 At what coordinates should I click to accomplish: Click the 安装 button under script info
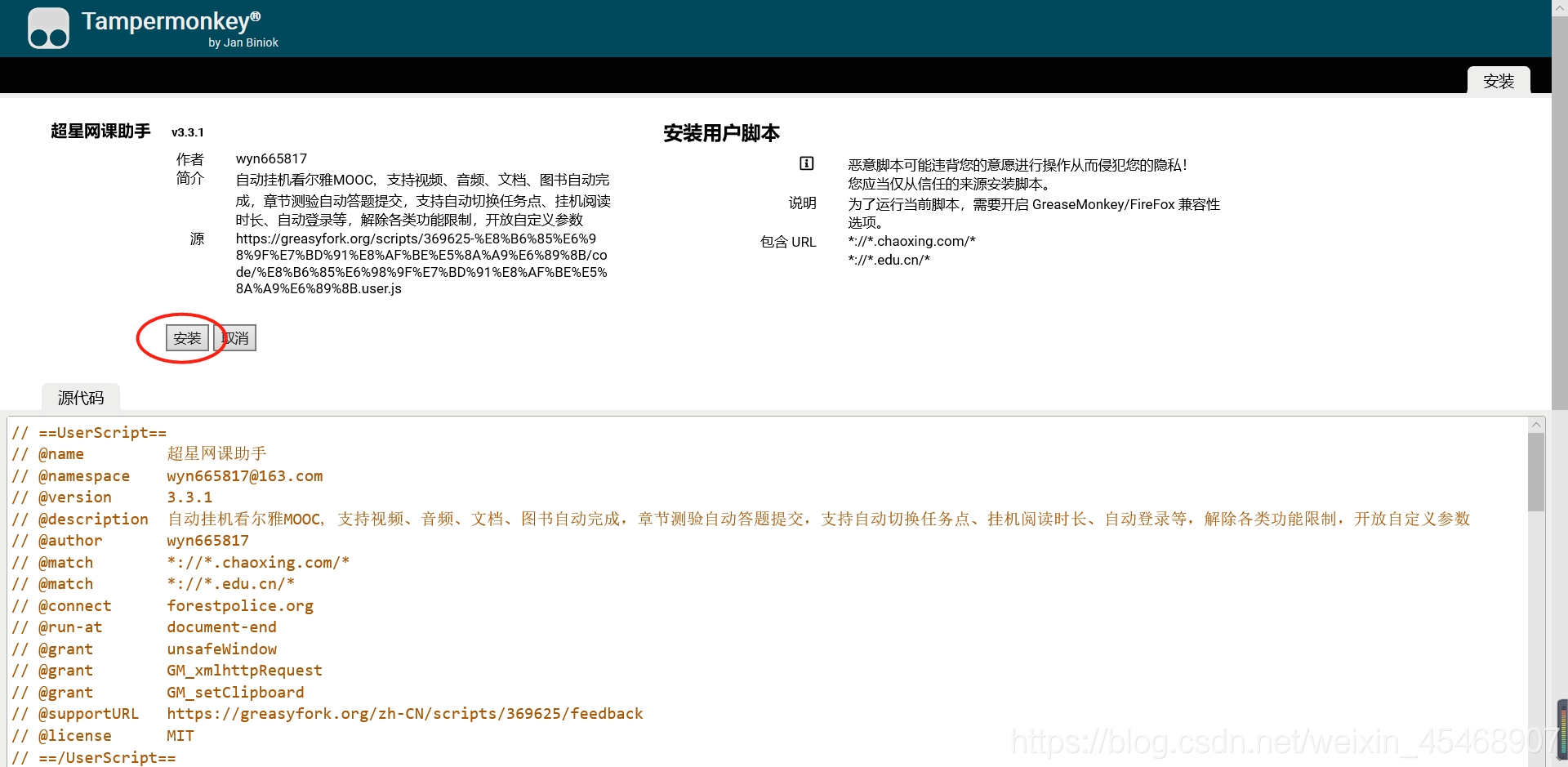point(187,338)
